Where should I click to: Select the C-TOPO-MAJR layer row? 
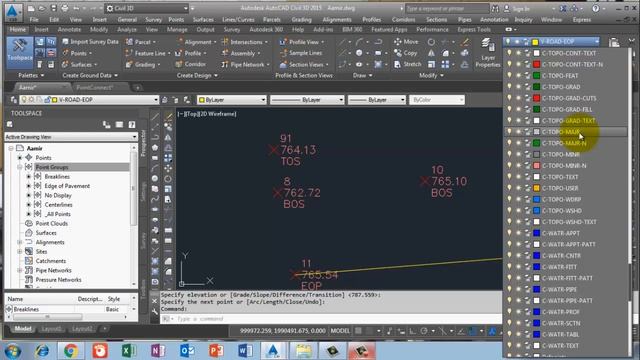565,131
